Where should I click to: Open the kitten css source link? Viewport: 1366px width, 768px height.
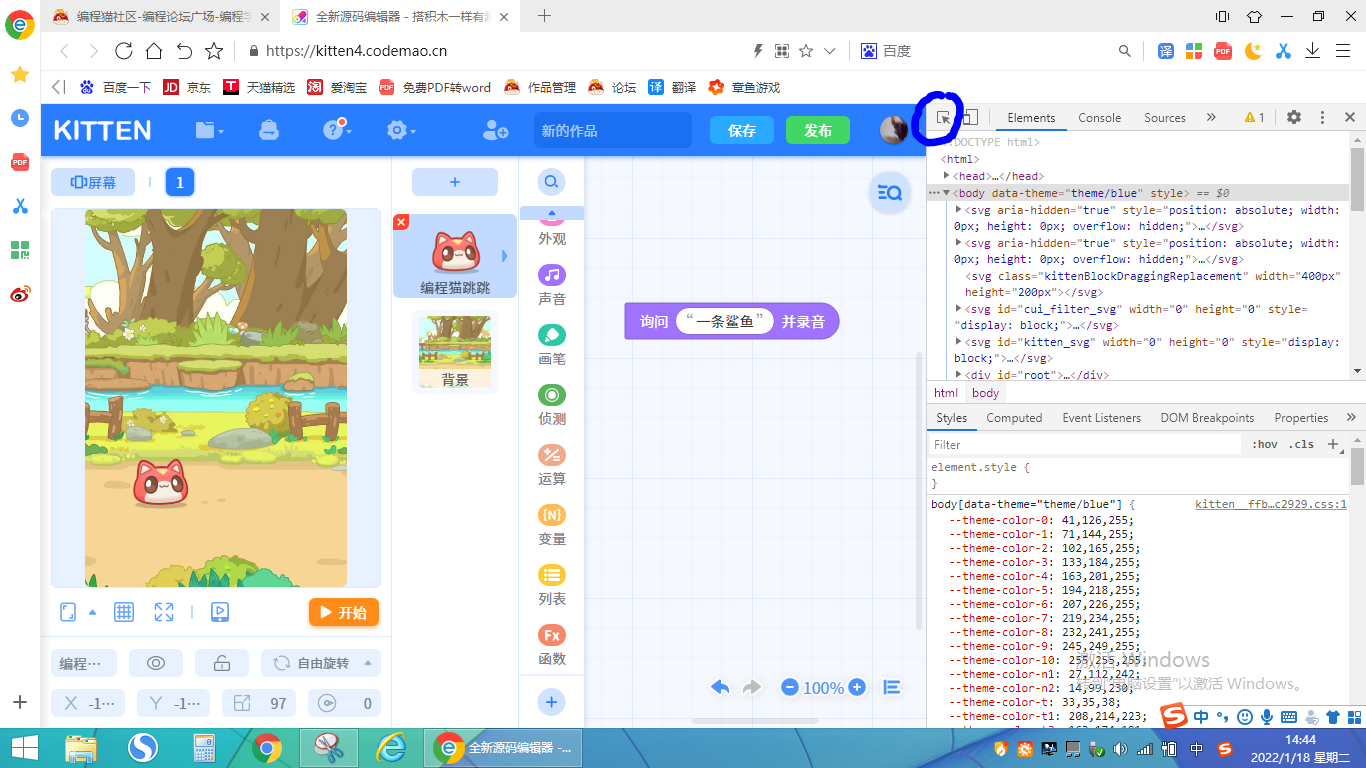(x=1271, y=504)
